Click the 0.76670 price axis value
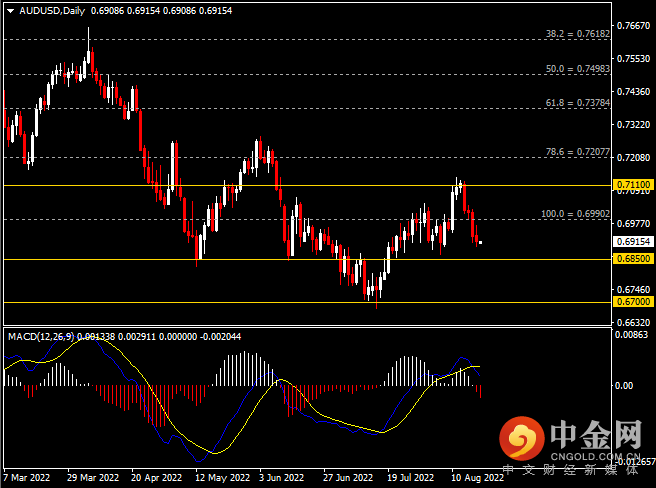The image size is (656, 488). coord(633,26)
